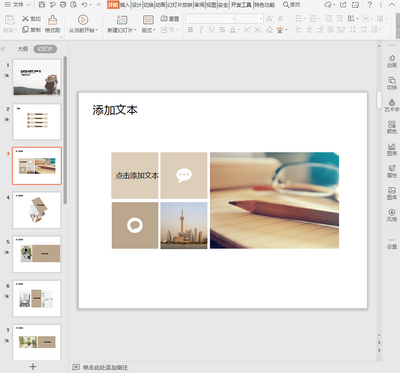
Task: Switch to the Slide Show (幻灯片放映) tab
Action: [180, 5]
